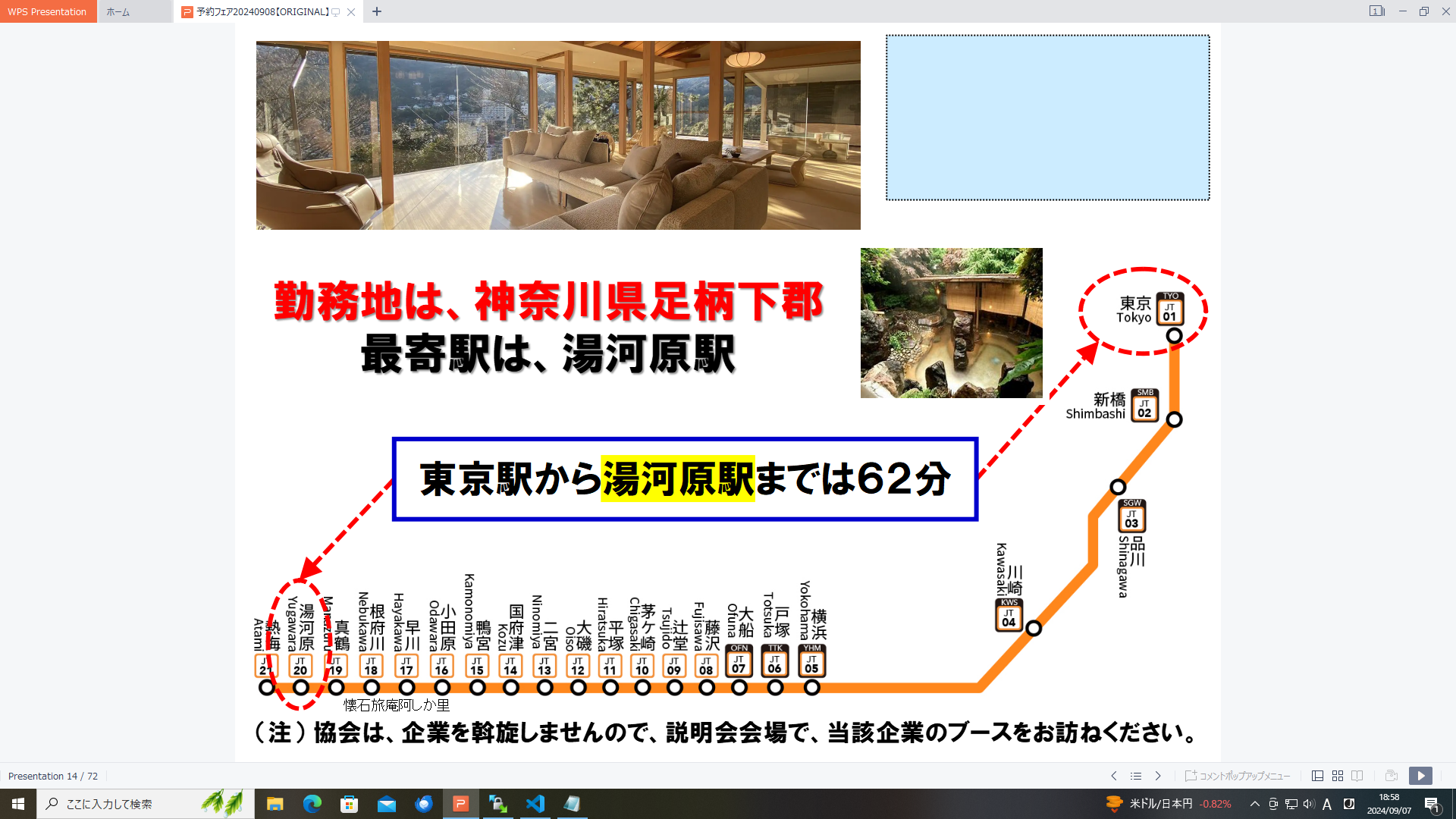Click the presentation play button
This screenshot has height=819, width=1456.
(x=1420, y=775)
